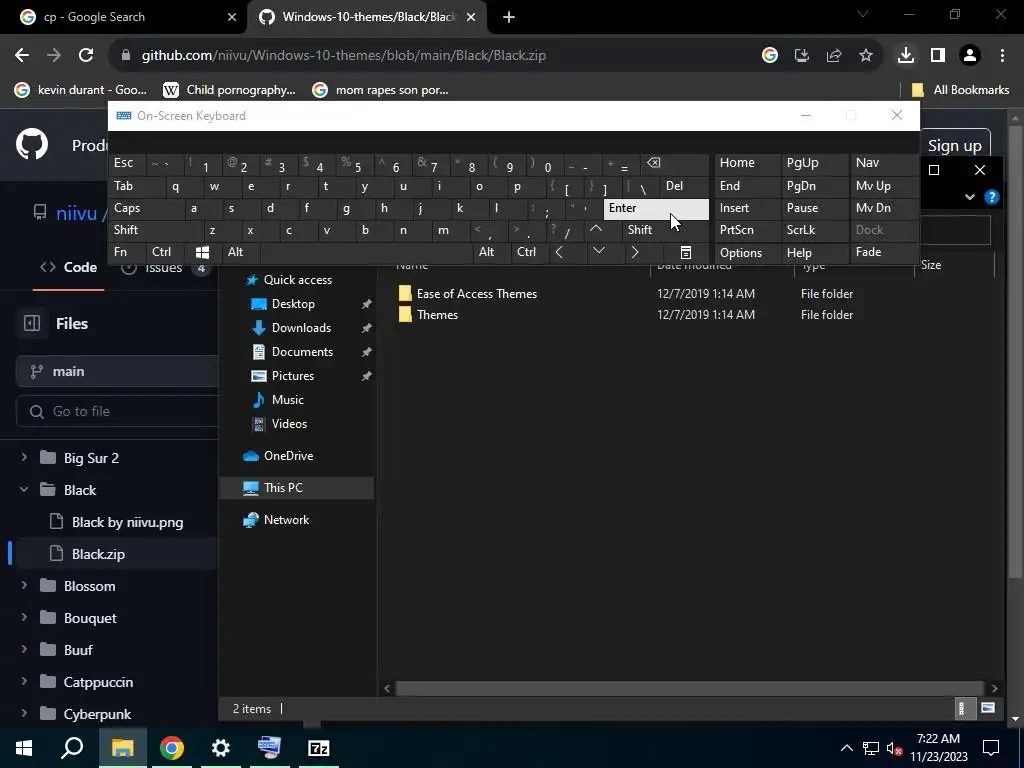Collapse GitHub file tree panel icon
This screenshot has width=1024, height=768.
click(x=32, y=323)
